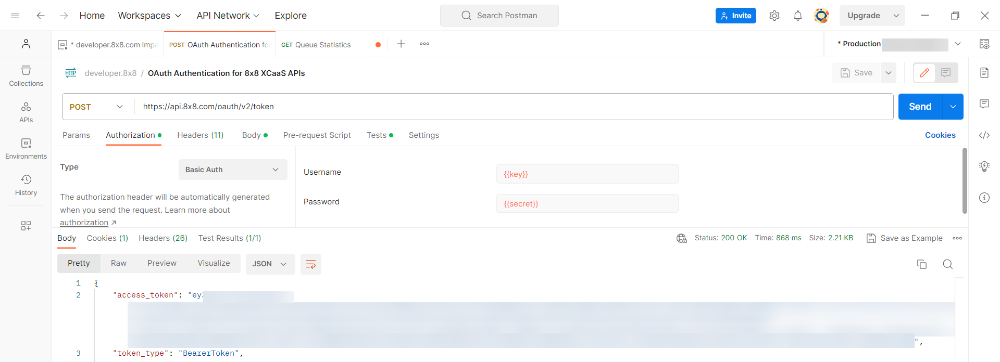This screenshot has height=362, width=1000.
Task: Open the request Body tab
Action: tap(254, 135)
